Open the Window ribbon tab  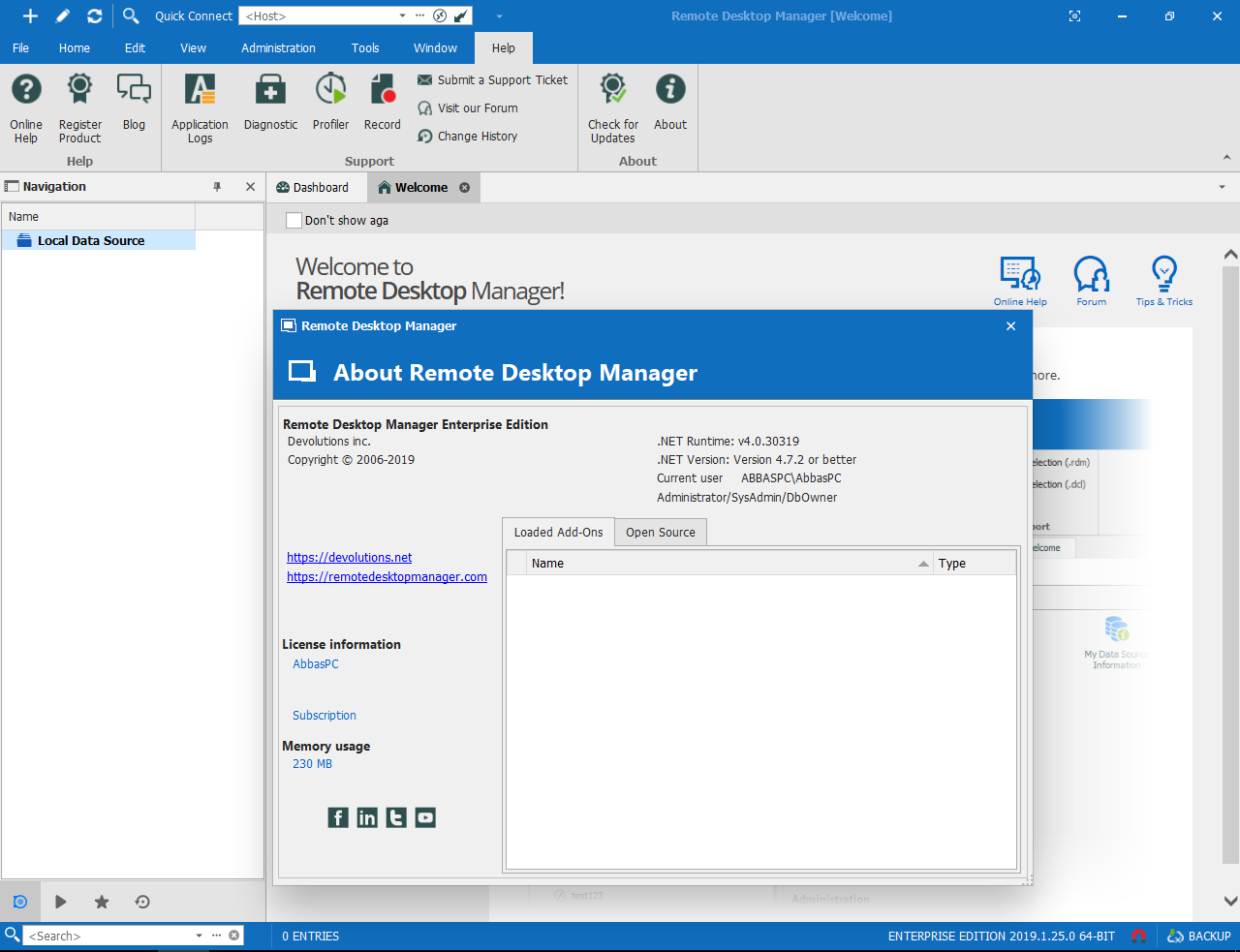click(x=435, y=47)
